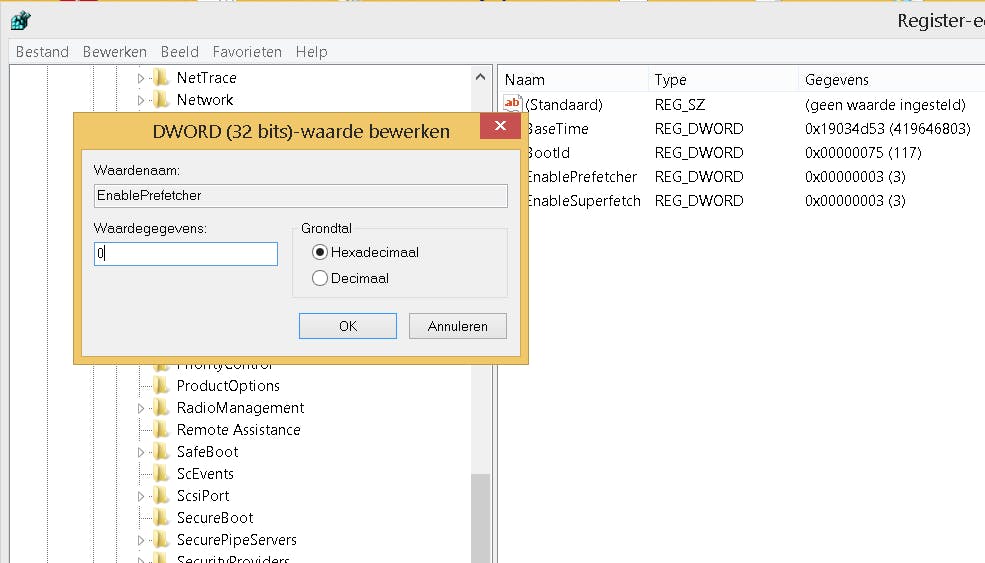Viewport: 985px width, 563px height.
Task: Select the NetTrace key label
Action: tap(207, 78)
